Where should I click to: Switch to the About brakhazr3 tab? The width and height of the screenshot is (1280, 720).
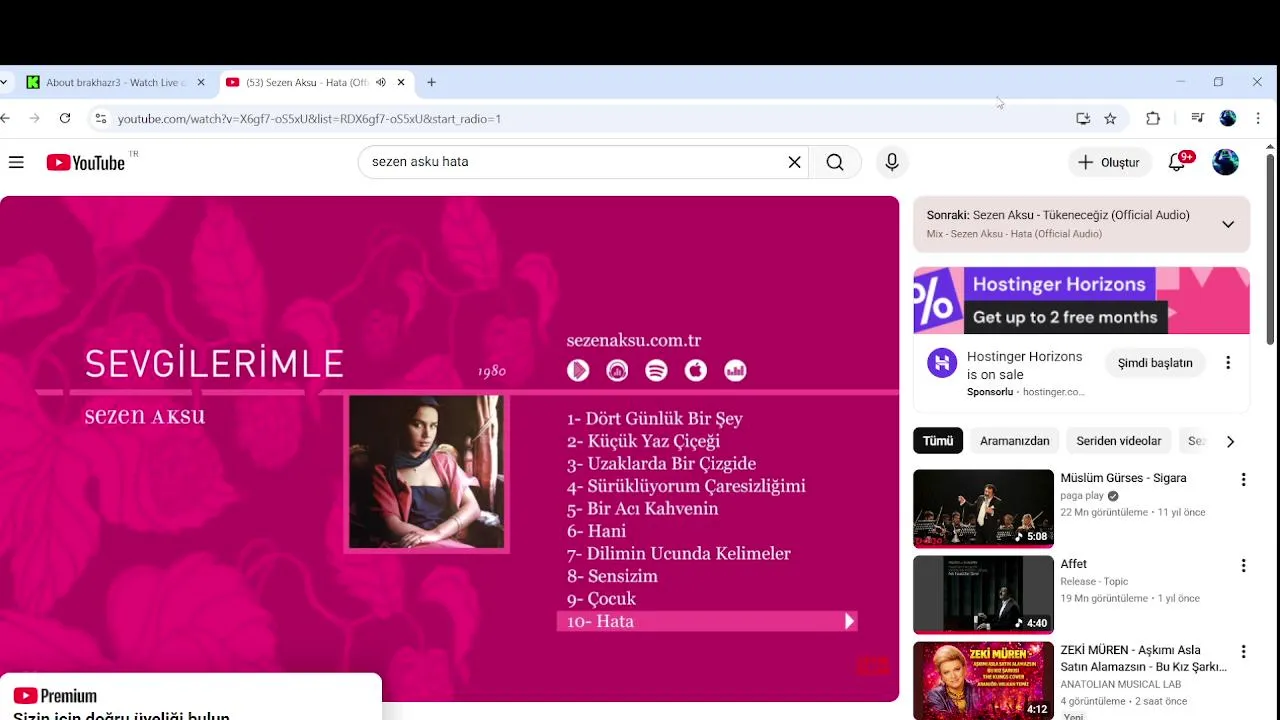coord(116,82)
